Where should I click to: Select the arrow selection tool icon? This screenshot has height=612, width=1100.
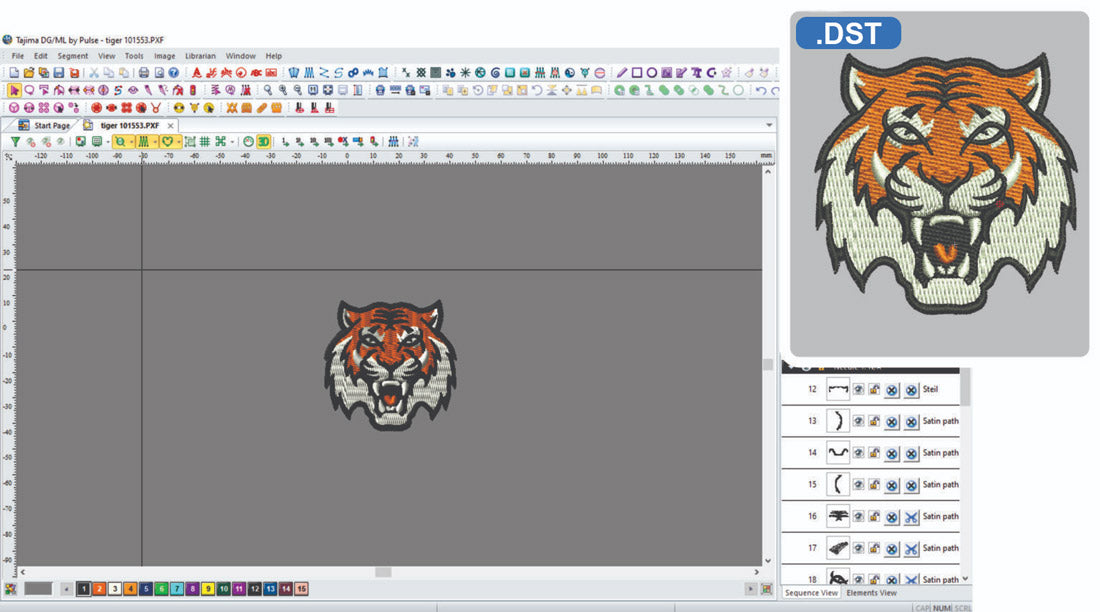(15, 89)
